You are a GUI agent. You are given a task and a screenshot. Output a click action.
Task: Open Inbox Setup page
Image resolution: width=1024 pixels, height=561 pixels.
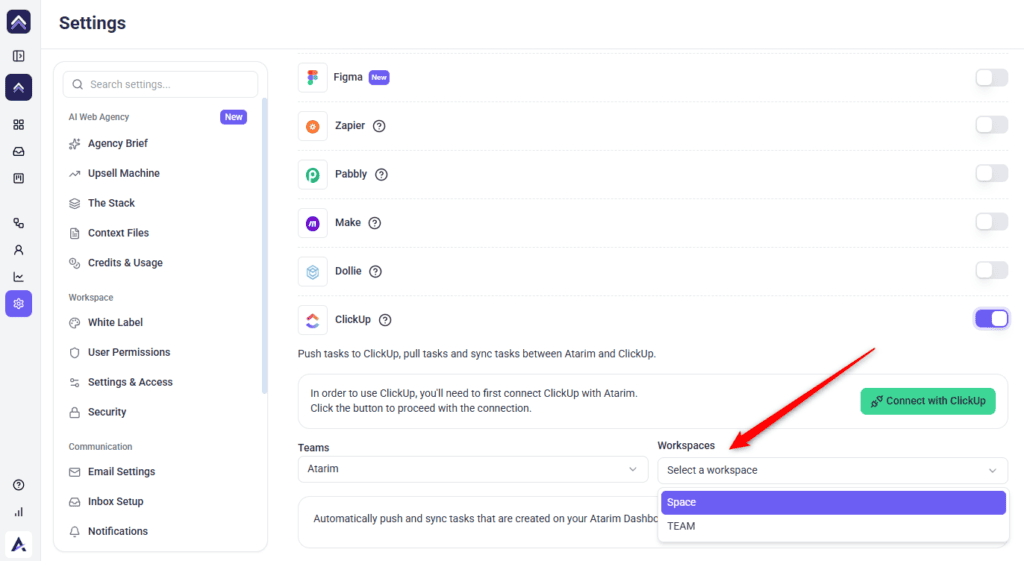coord(116,502)
